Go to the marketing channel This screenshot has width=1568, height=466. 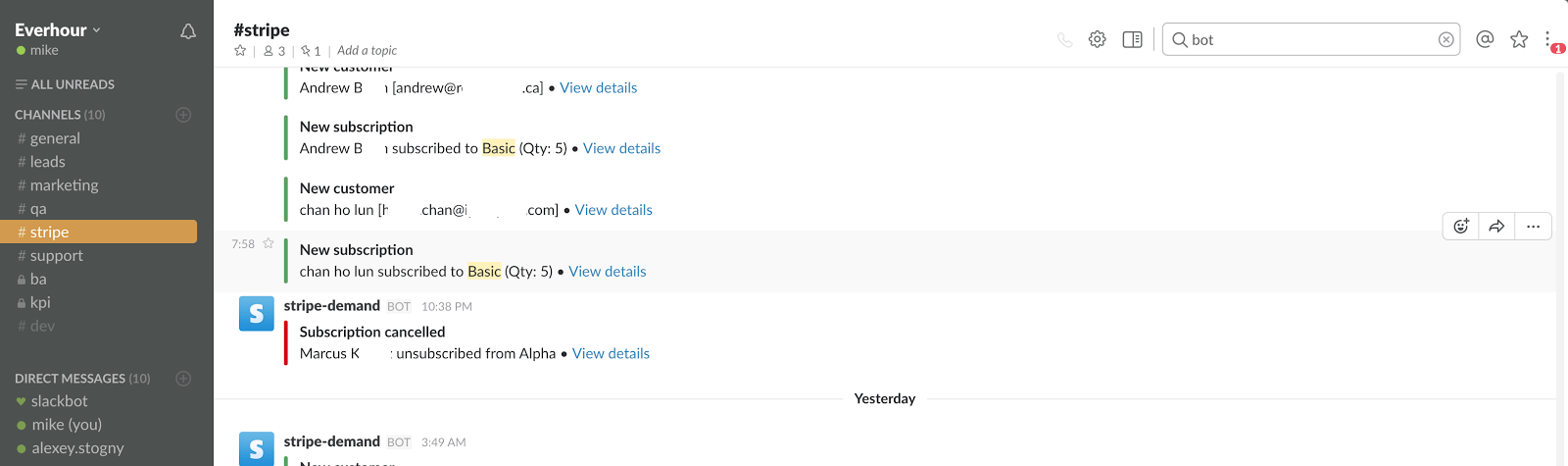pyautogui.click(x=64, y=185)
